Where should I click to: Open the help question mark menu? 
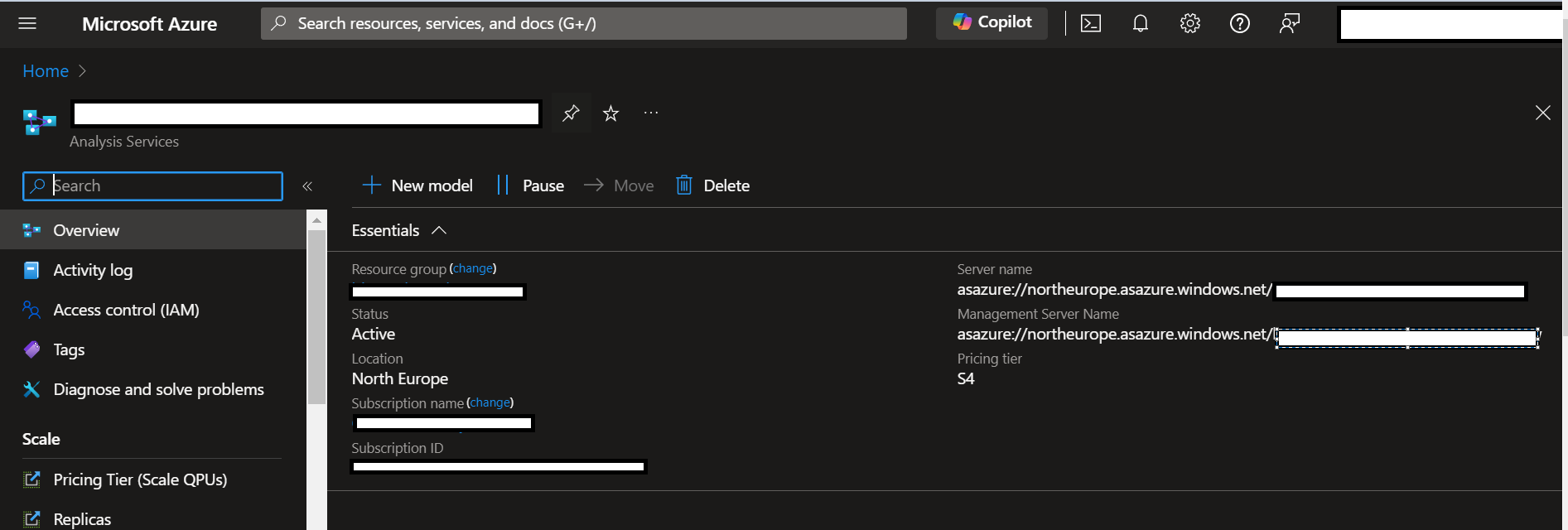[1240, 23]
